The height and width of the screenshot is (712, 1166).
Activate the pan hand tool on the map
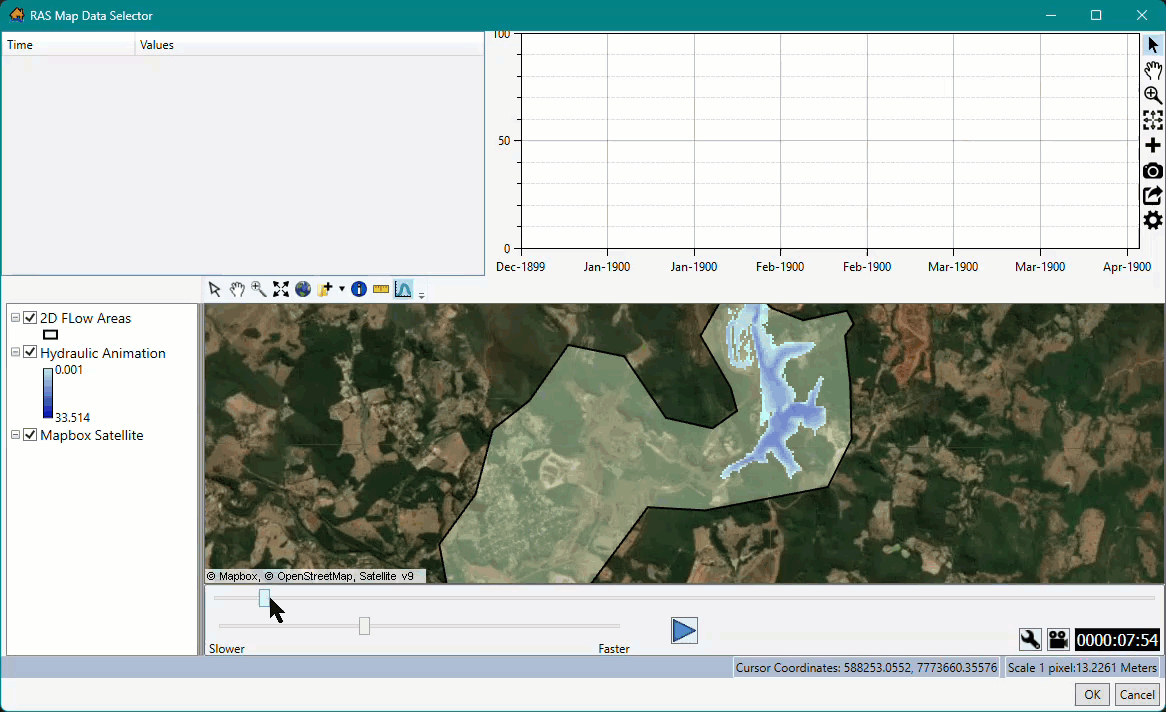click(237, 289)
